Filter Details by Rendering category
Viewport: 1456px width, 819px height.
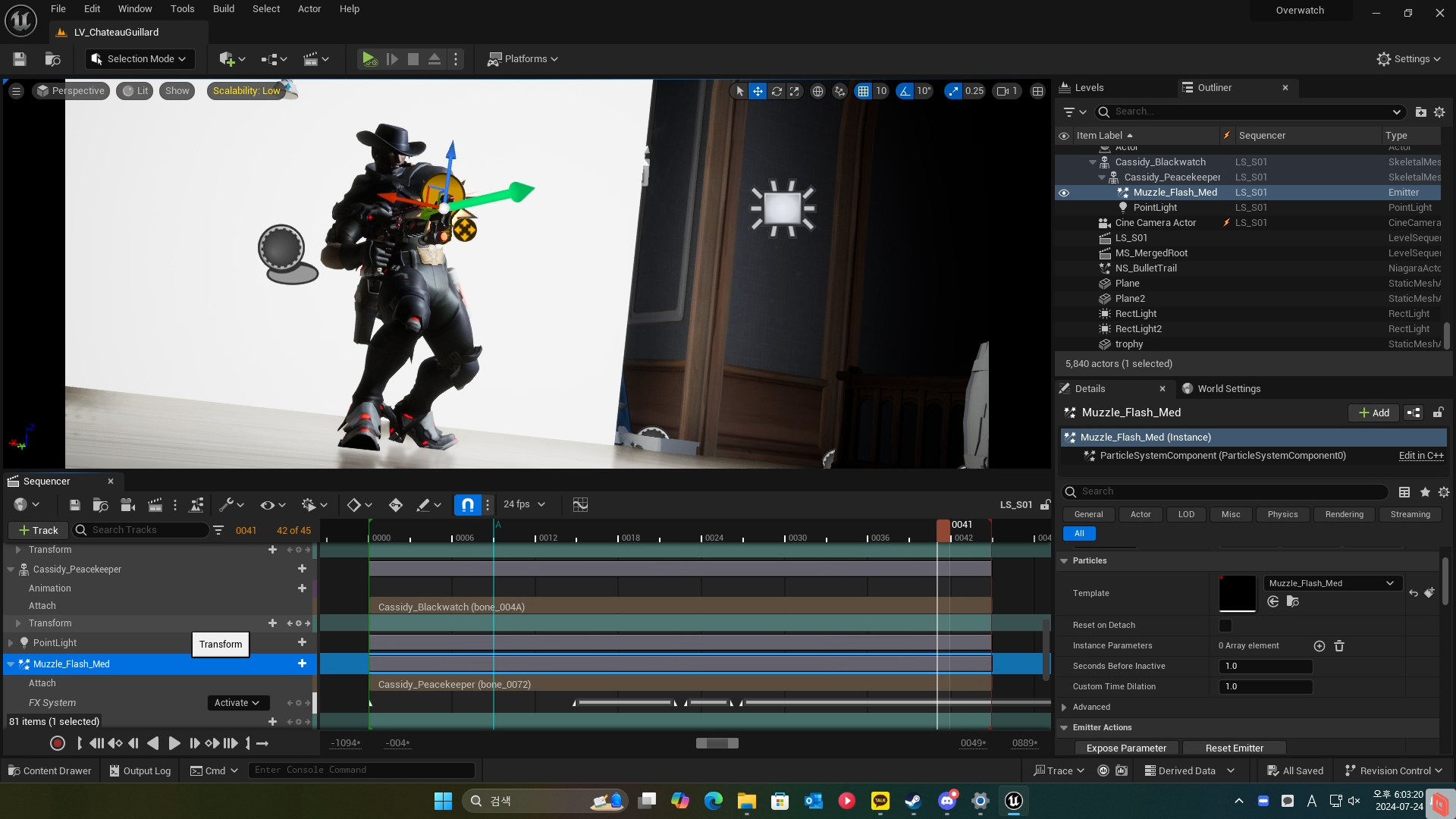(1344, 515)
